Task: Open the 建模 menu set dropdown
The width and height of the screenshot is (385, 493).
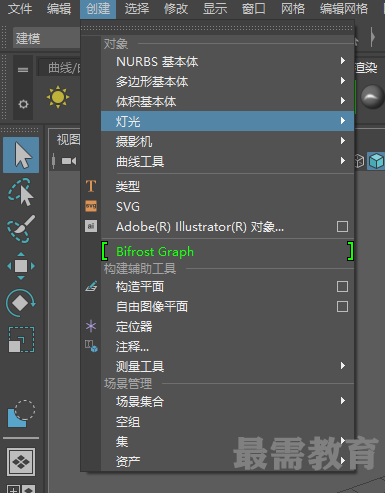Action: 46,38
